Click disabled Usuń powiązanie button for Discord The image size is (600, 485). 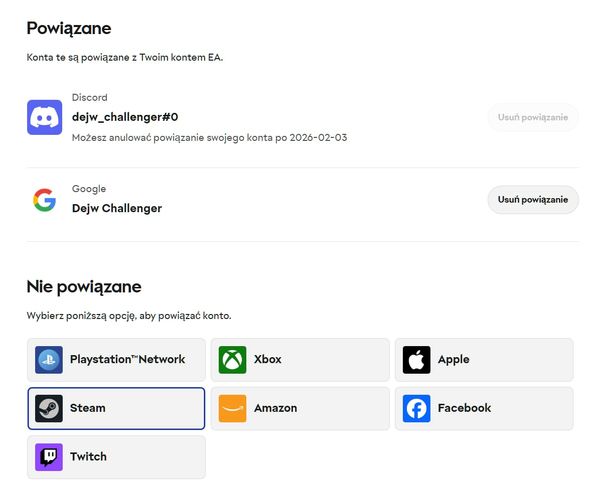[x=533, y=117]
